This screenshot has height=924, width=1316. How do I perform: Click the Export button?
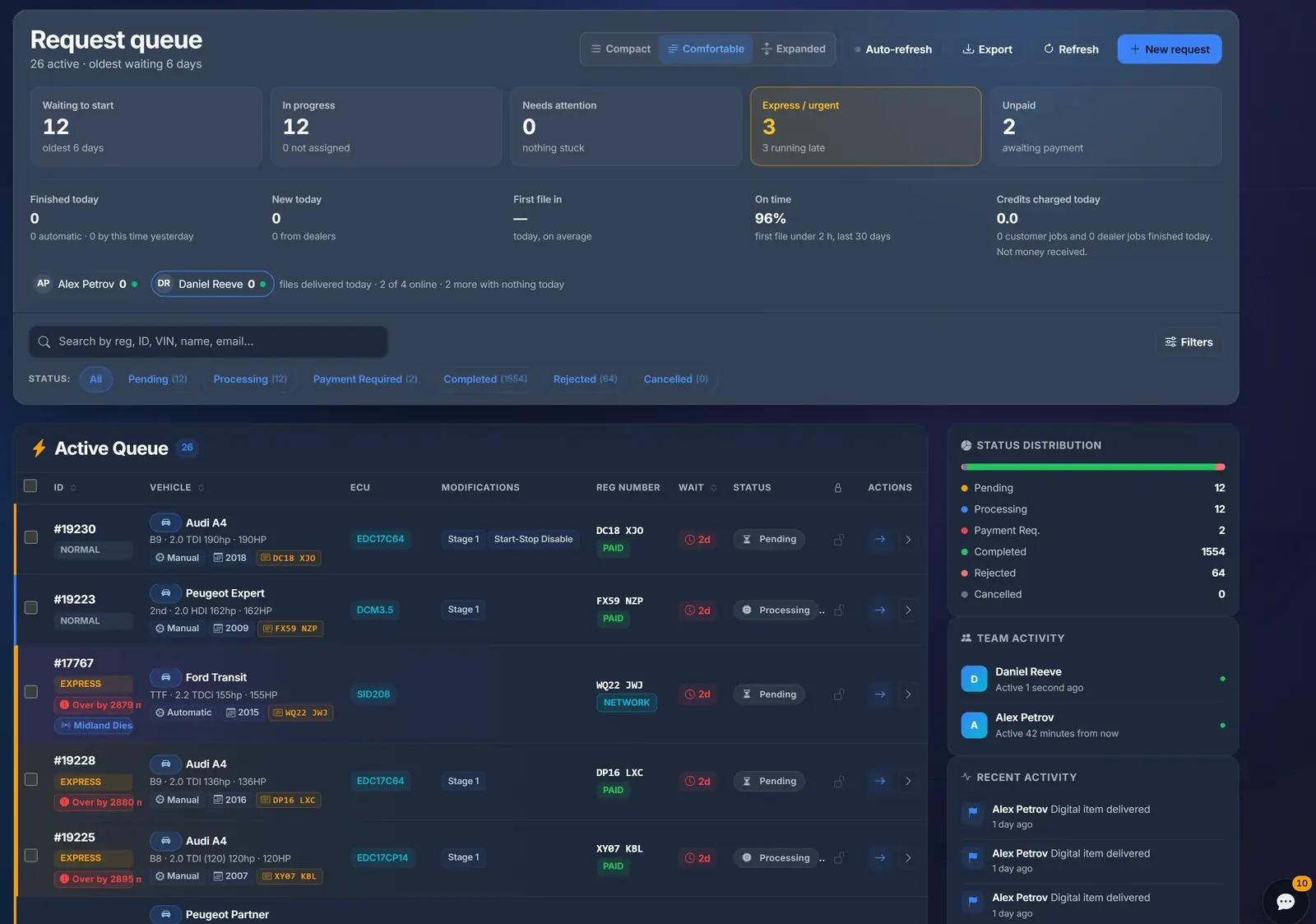click(x=988, y=49)
